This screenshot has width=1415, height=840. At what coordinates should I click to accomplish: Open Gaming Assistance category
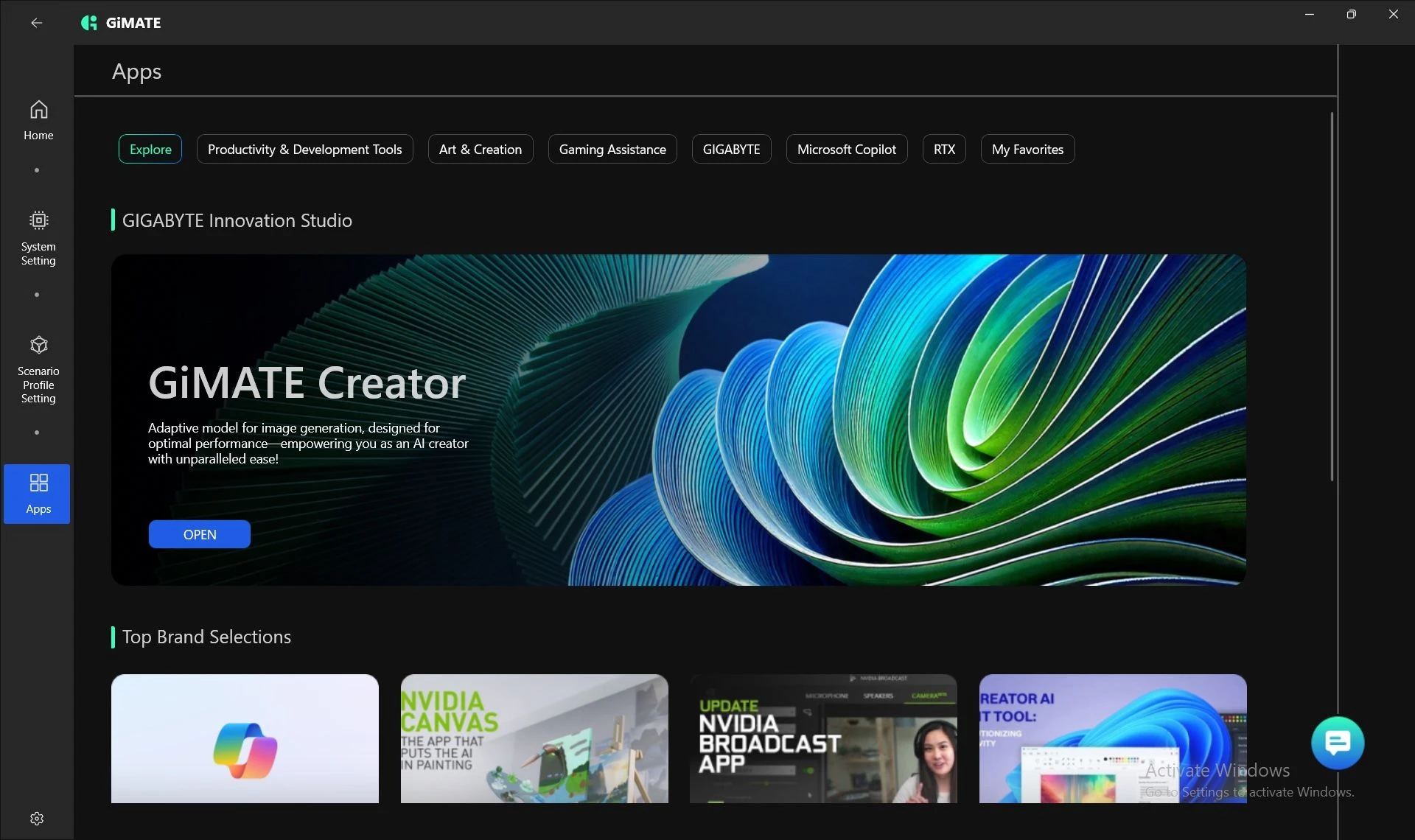click(x=612, y=150)
